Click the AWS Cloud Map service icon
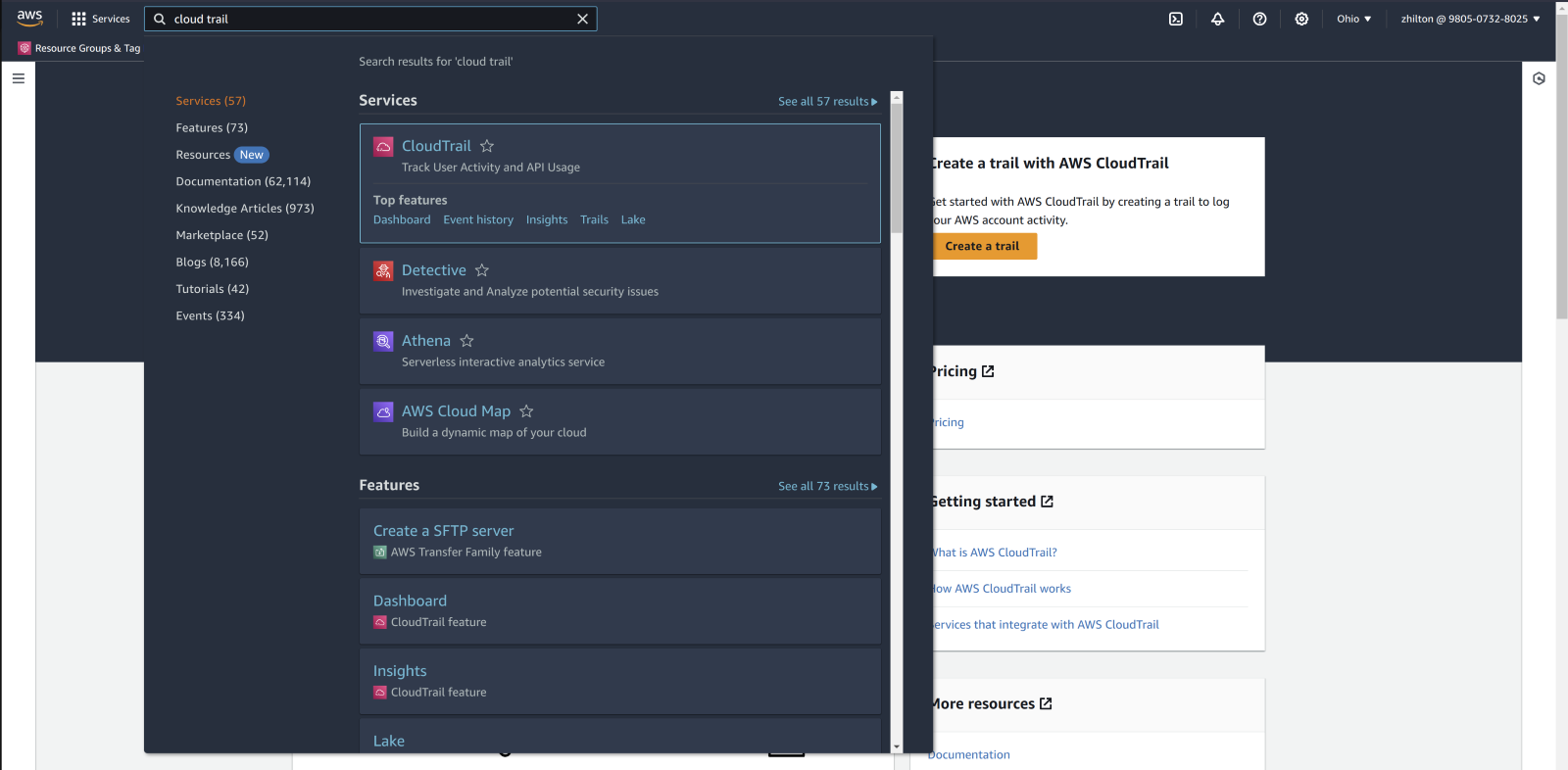This screenshot has height=770, width=1568. (x=383, y=411)
